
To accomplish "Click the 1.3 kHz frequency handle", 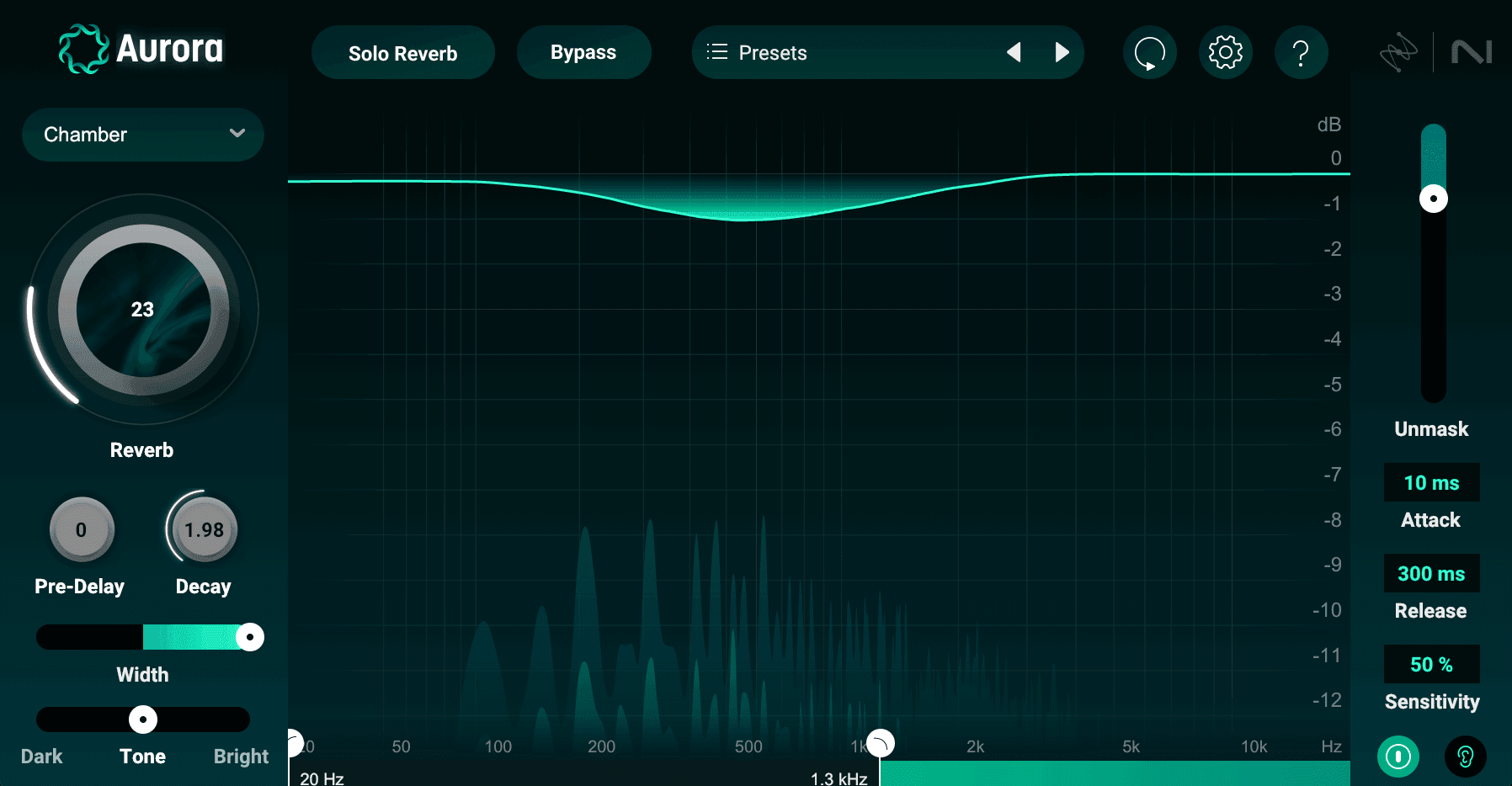I will point(880,744).
